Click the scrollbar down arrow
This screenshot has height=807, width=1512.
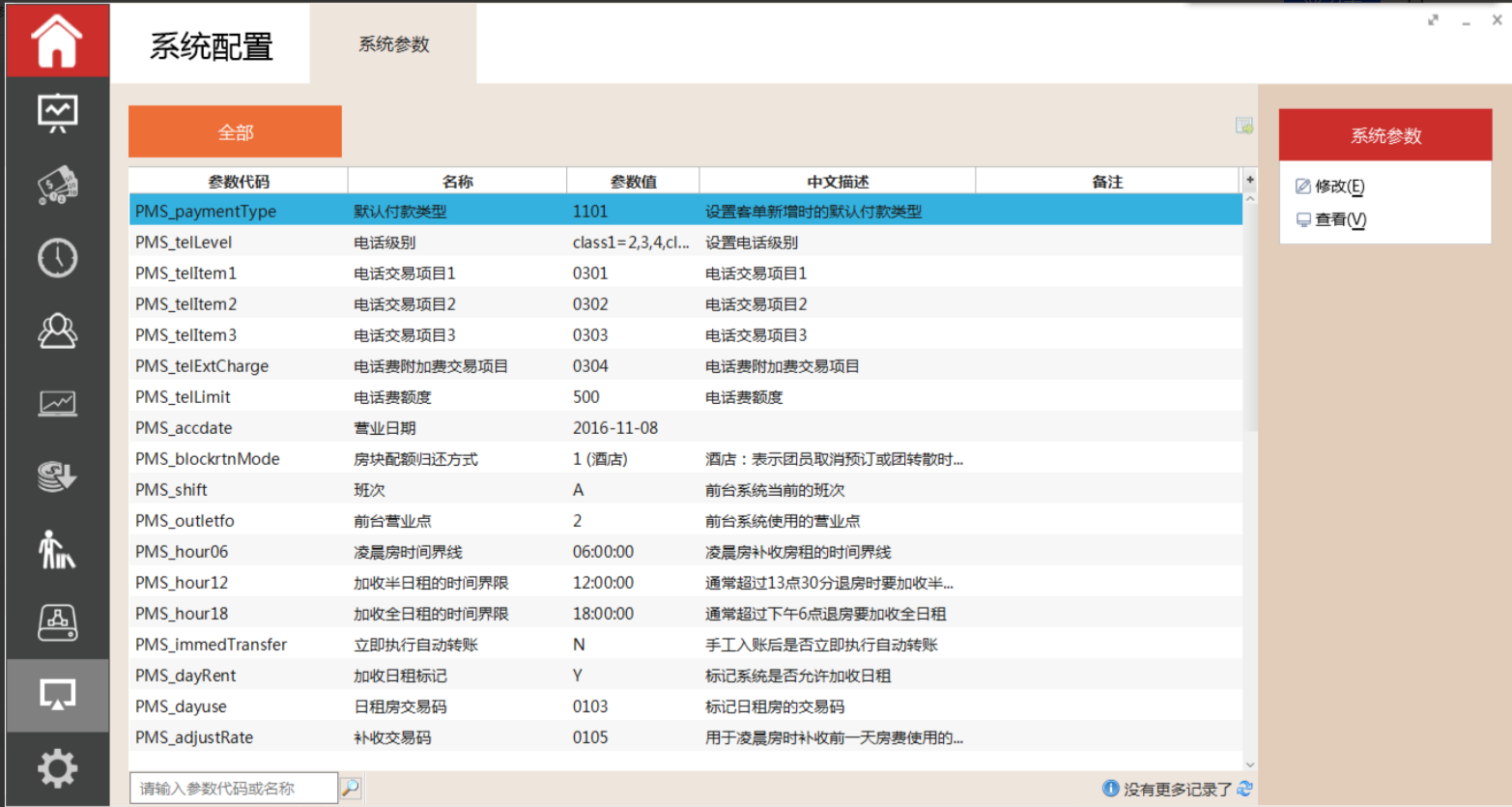pos(1249,764)
